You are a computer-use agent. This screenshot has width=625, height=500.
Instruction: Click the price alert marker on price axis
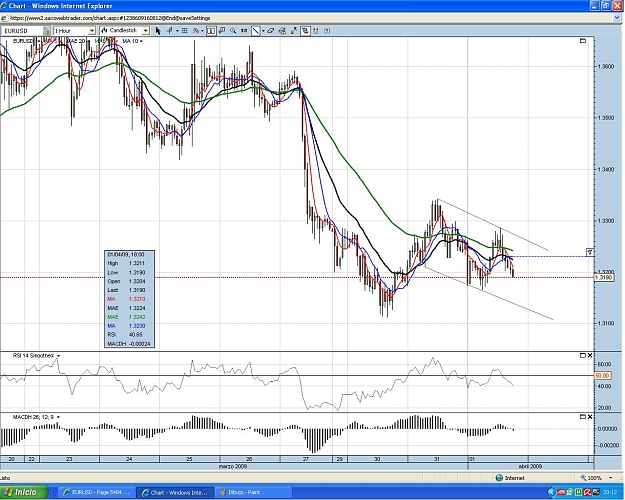pyautogui.click(x=590, y=252)
